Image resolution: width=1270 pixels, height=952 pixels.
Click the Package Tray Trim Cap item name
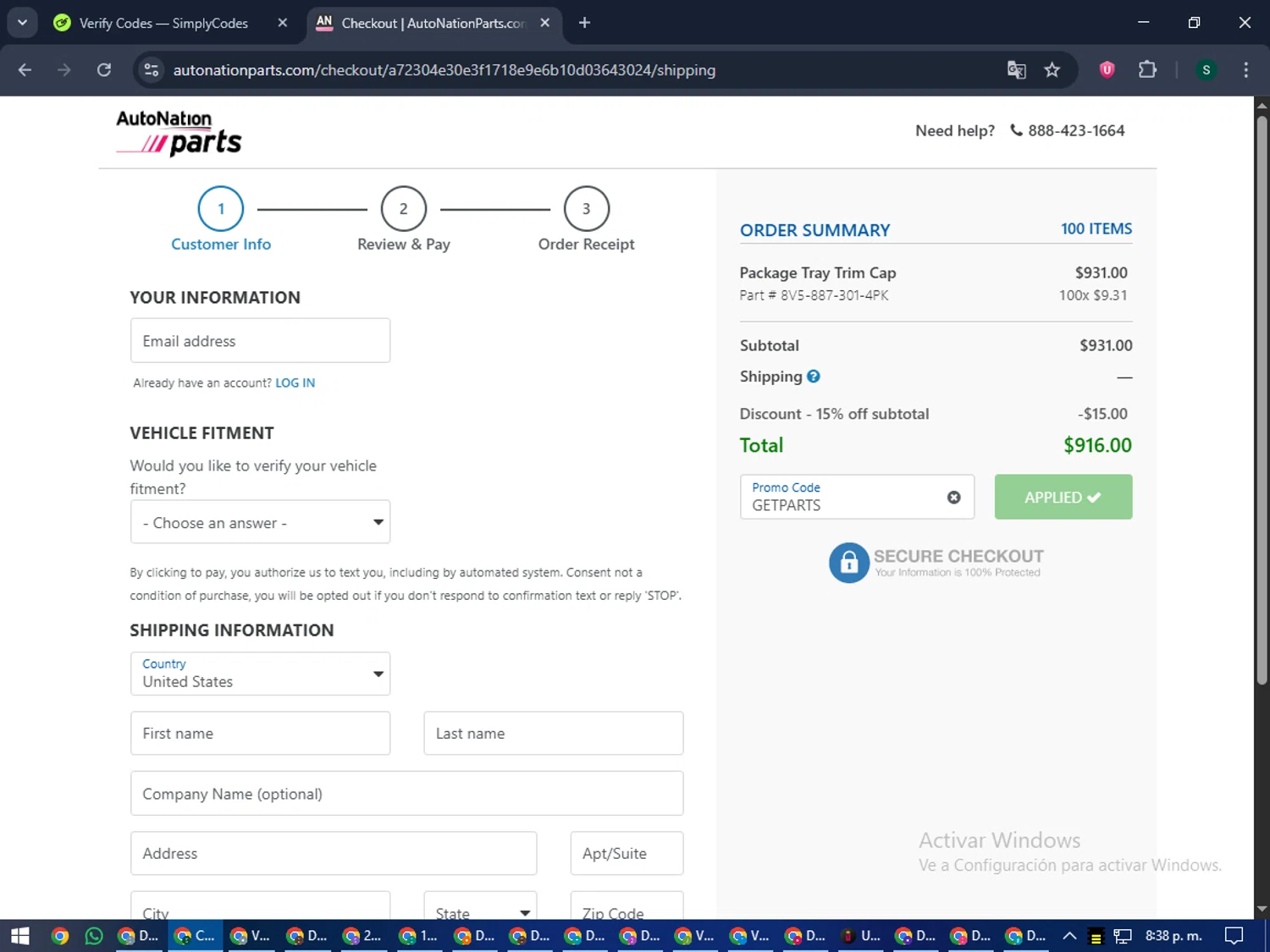(818, 272)
